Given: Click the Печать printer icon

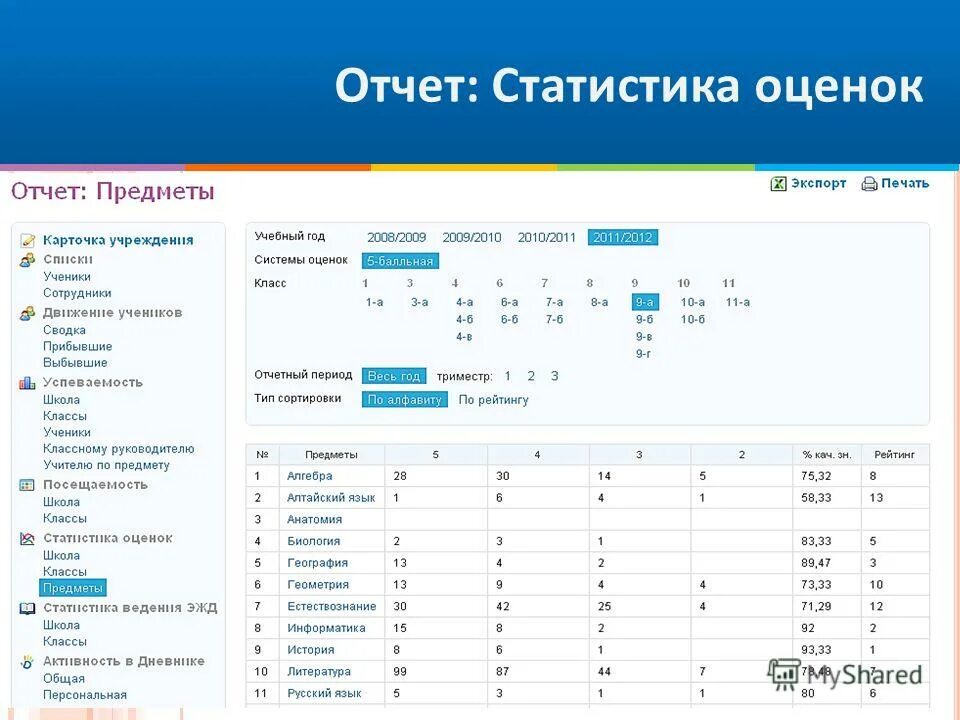Looking at the screenshot, I should 867,183.
